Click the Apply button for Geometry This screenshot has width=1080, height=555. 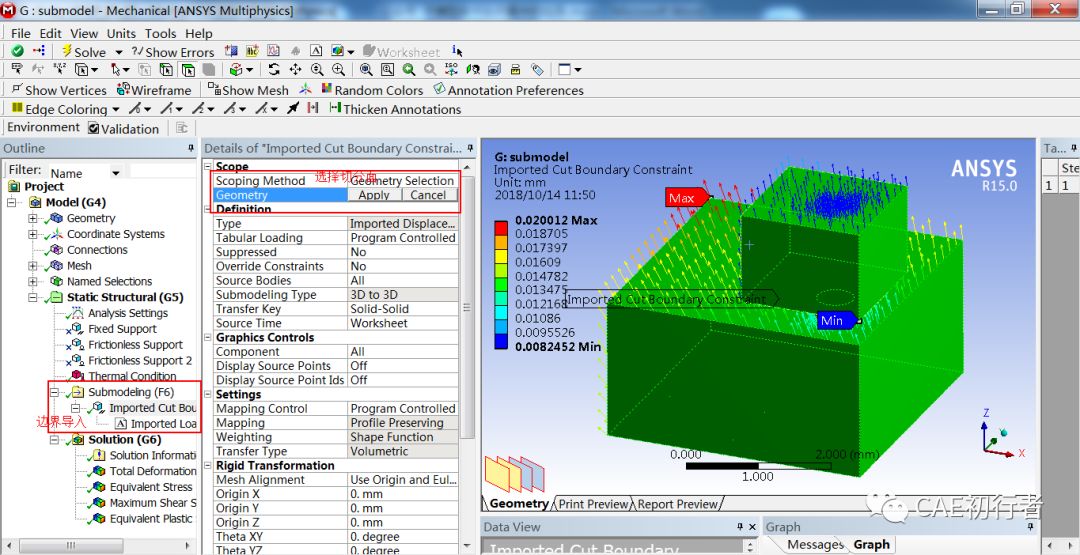tap(374, 195)
